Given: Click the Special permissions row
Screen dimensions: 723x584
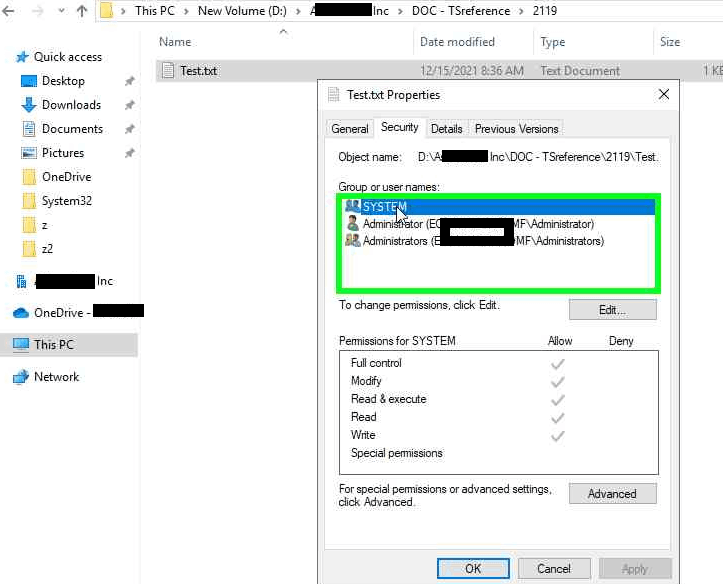Looking at the screenshot, I should click(499, 453).
